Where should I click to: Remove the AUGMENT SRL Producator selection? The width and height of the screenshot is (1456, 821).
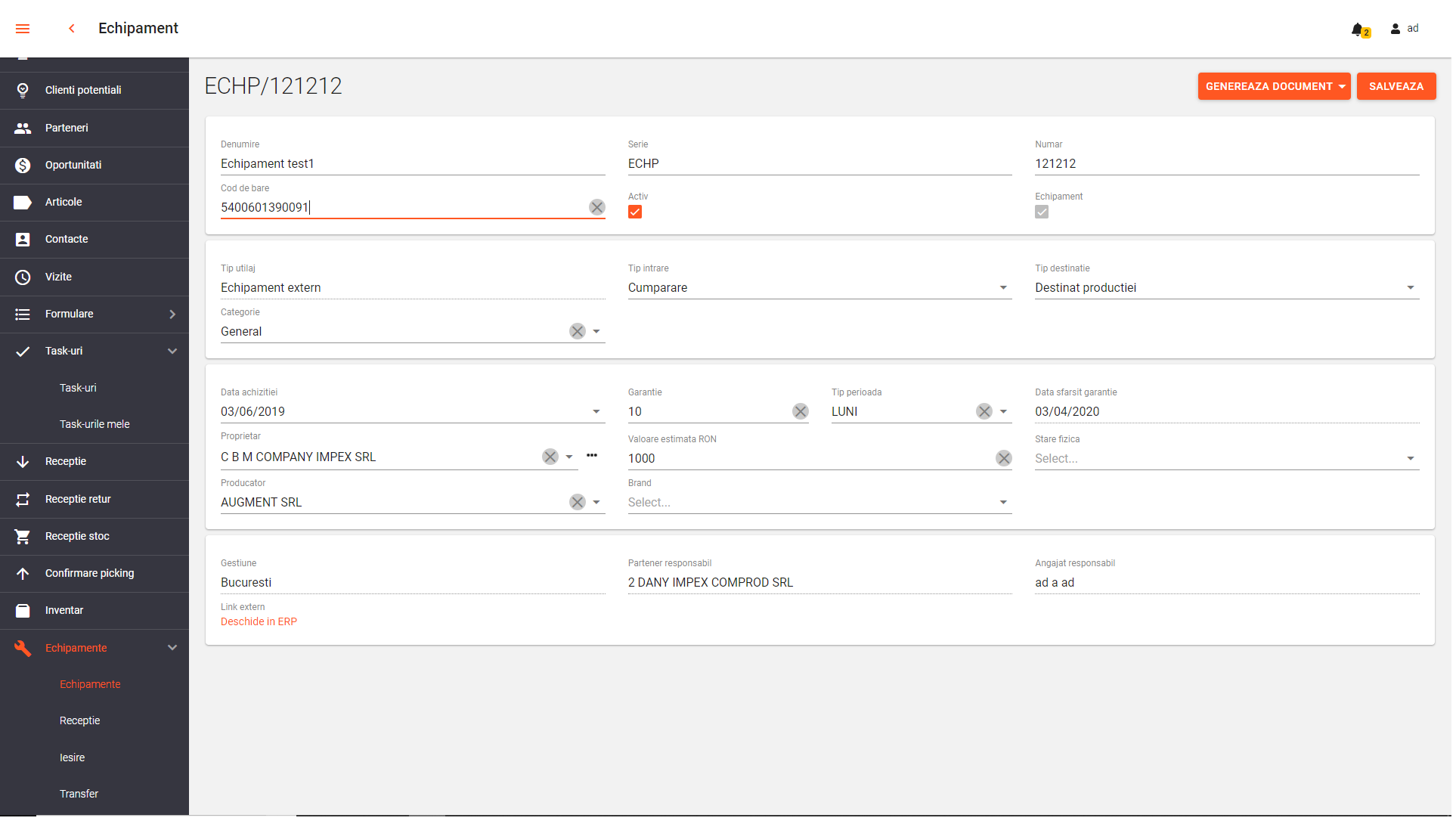pyautogui.click(x=578, y=503)
